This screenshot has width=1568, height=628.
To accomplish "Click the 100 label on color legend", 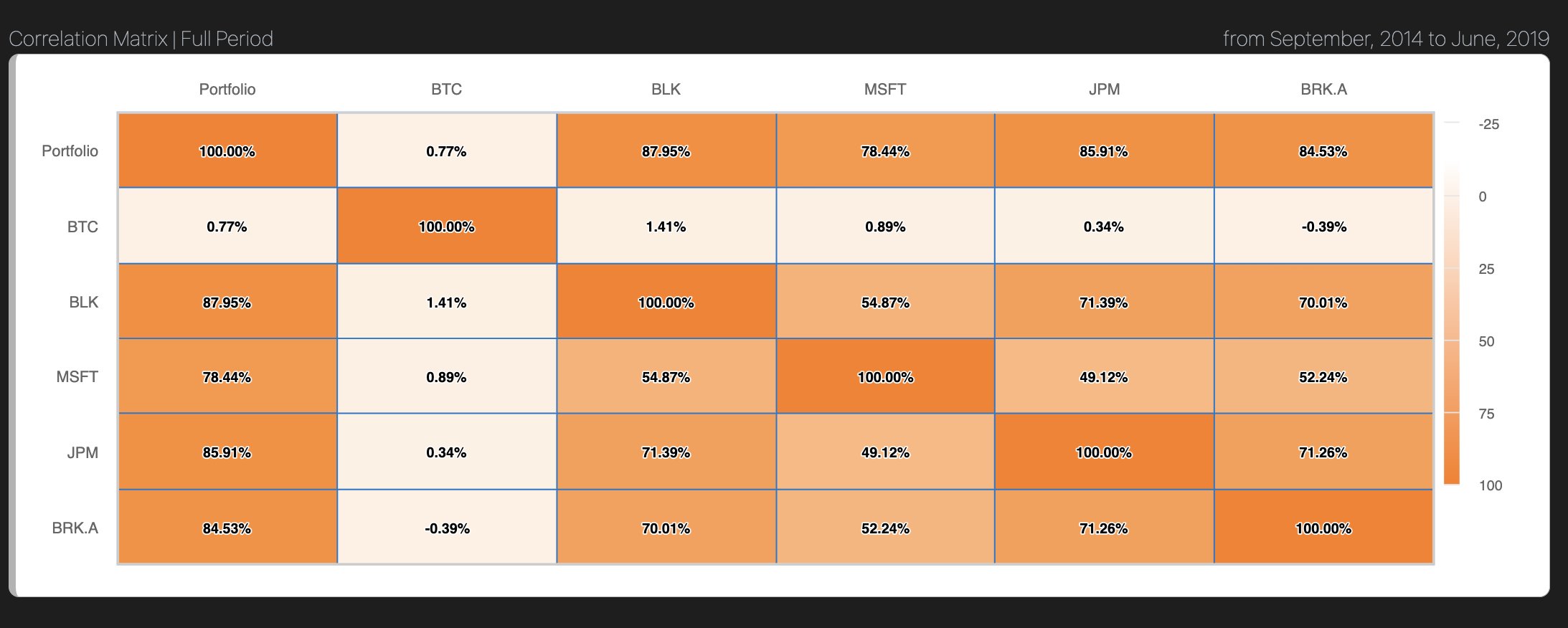I will [1490, 486].
